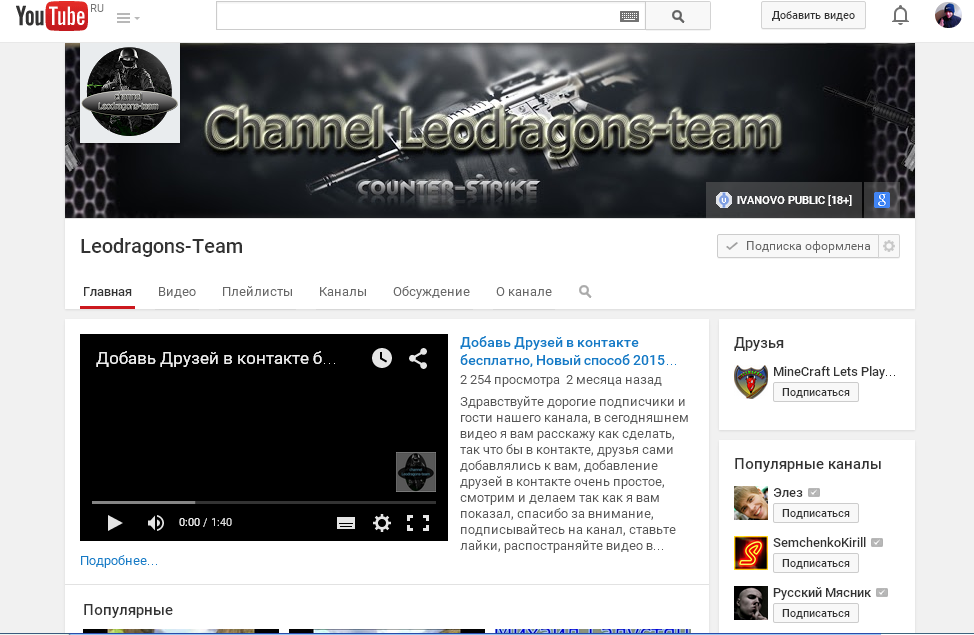Screen dimensions: 974x635
Task: Click the channel watermark in the player
Action: (416, 472)
